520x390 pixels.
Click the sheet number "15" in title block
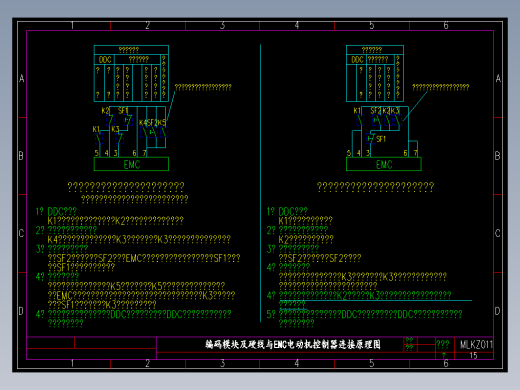click(x=473, y=356)
